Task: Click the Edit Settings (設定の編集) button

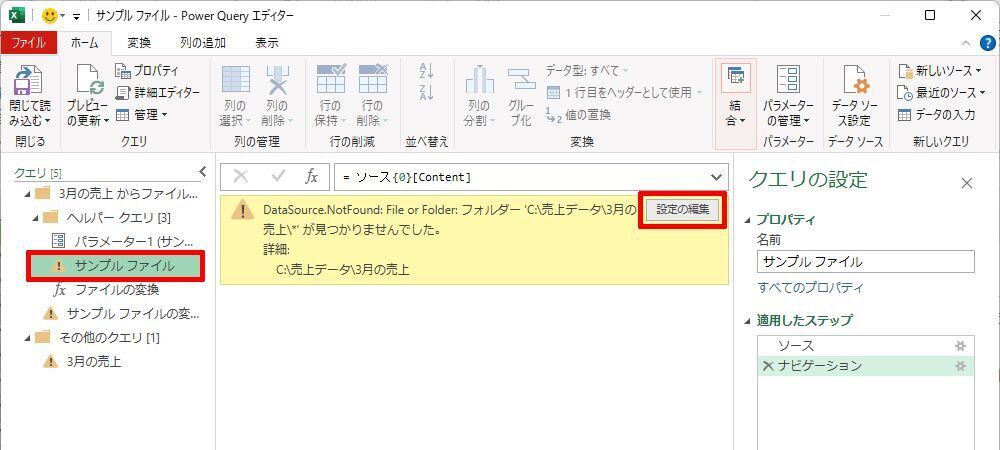Action: point(682,209)
